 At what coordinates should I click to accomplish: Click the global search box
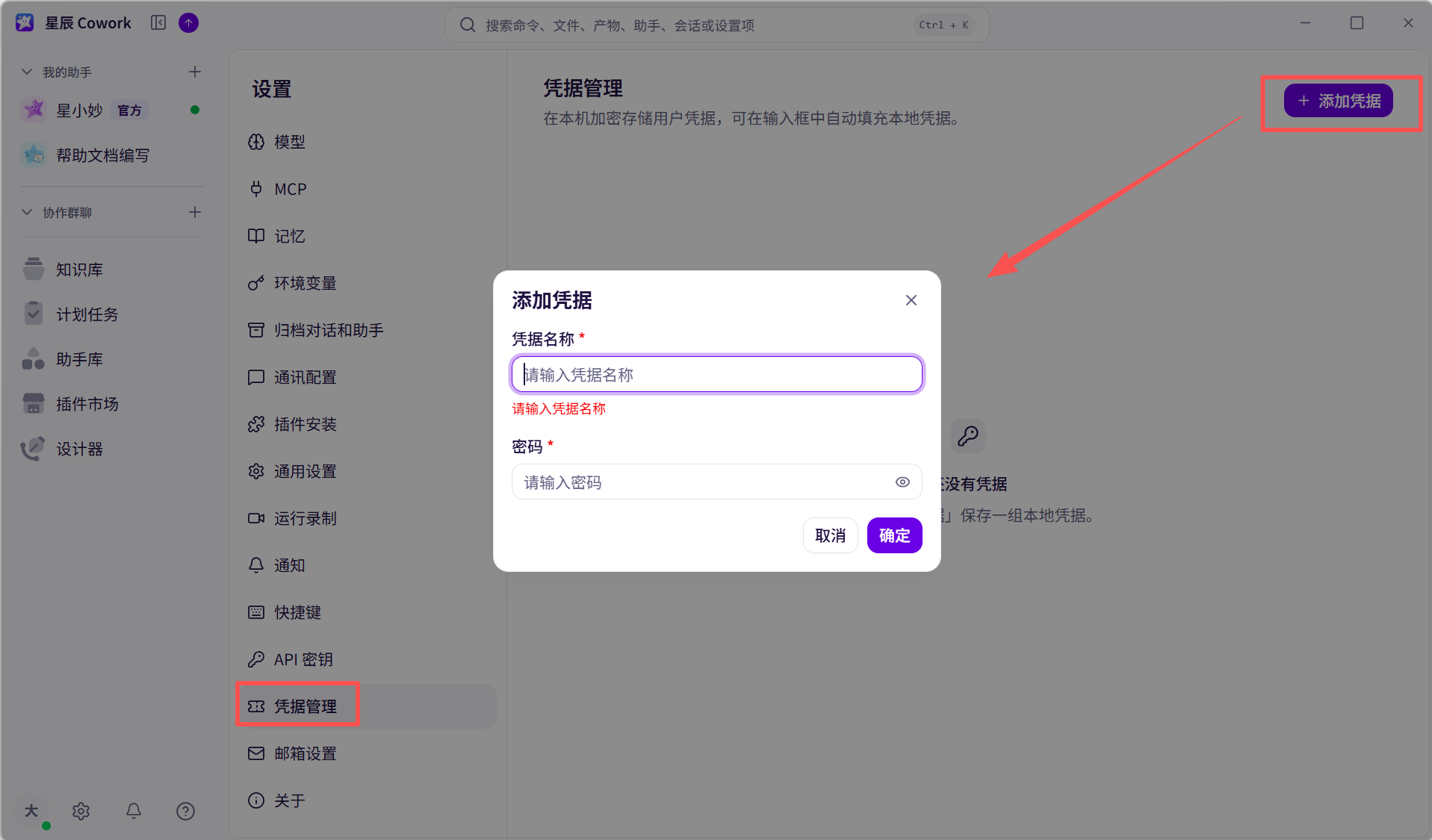(x=717, y=25)
